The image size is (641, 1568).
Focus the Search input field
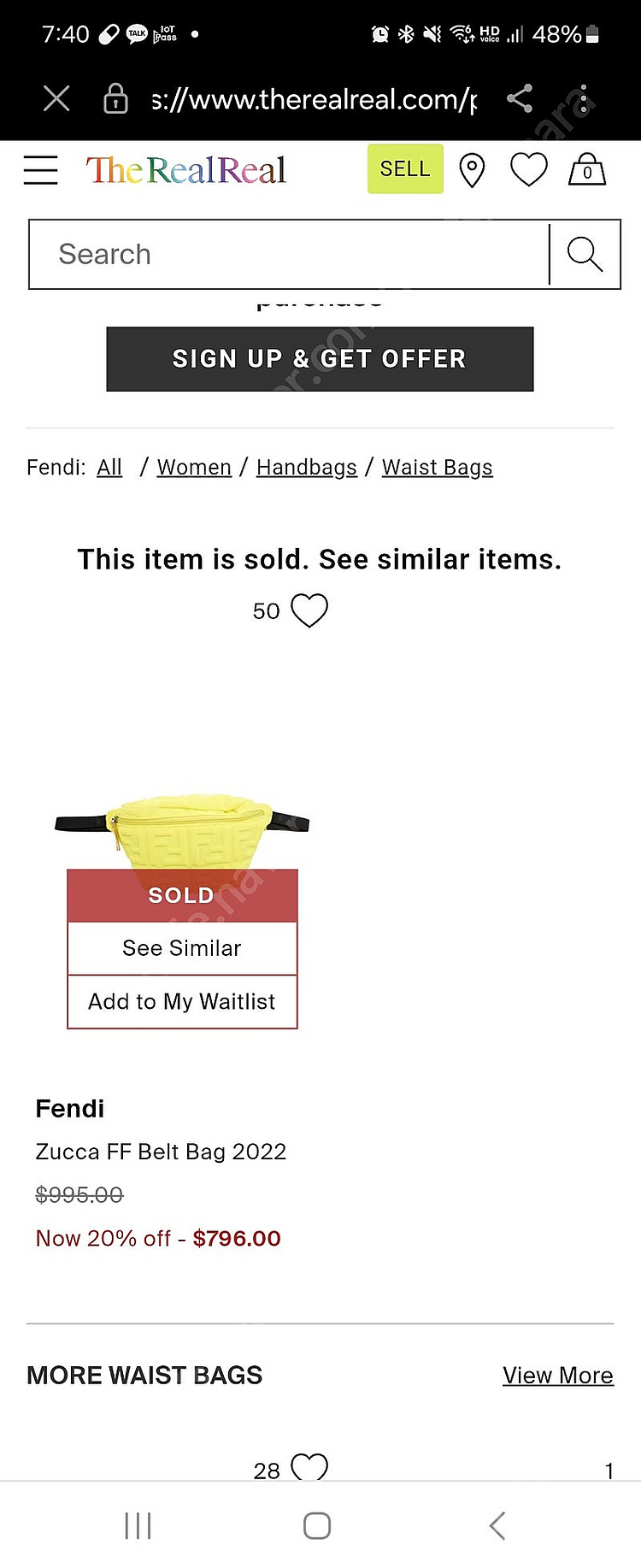[289, 254]
